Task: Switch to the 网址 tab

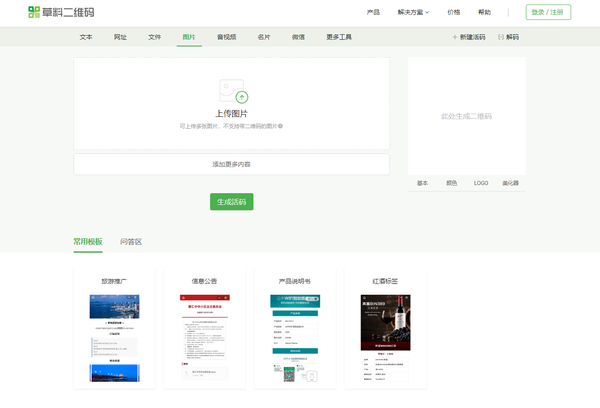Action: tap(120, 37)
